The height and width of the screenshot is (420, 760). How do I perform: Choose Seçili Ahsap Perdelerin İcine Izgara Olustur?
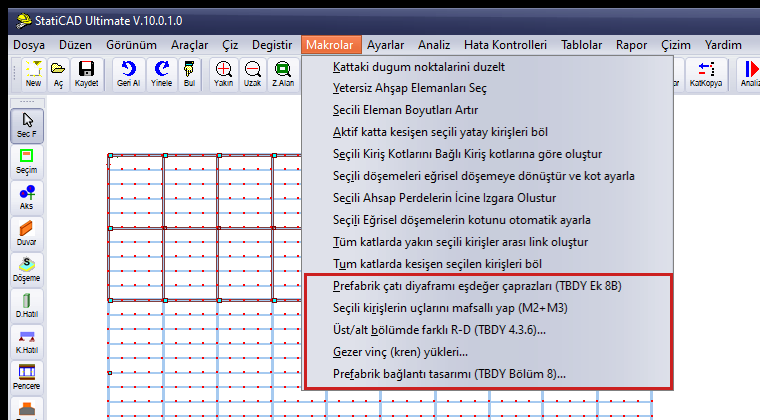[488, 198]
